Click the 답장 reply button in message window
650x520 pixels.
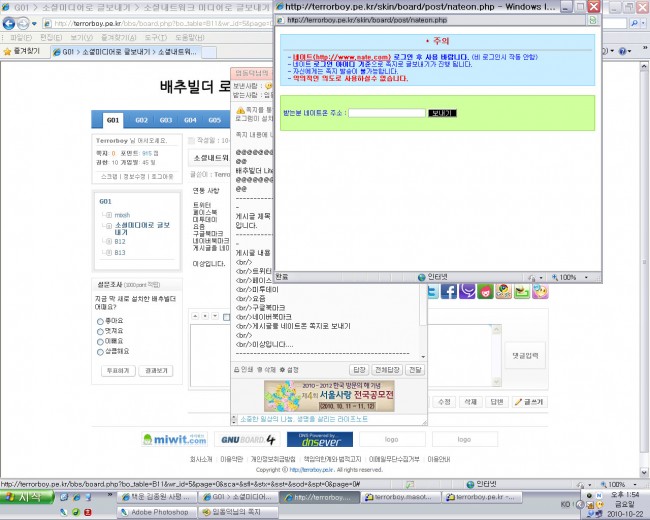359,370
